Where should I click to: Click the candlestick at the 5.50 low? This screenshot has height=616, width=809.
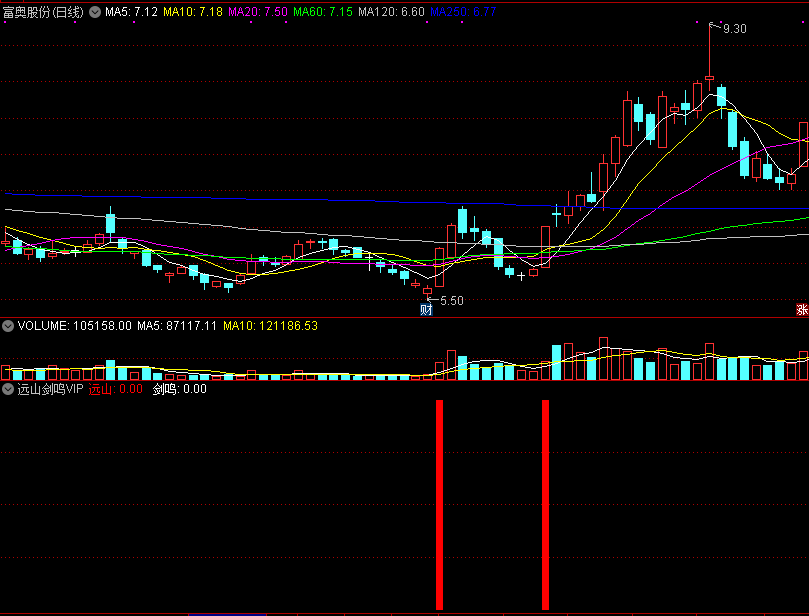[x=427, y=291]
